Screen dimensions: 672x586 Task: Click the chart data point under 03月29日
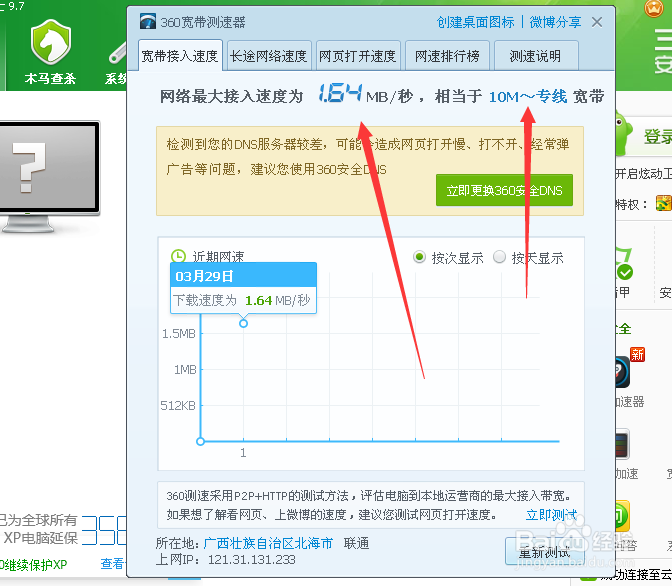pos(243,323)
